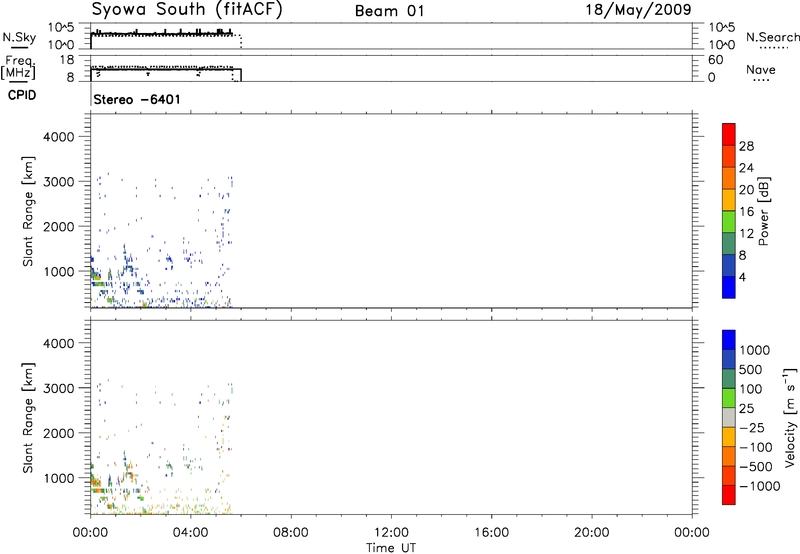Click the 'N.Sky' legend label
Screen dimensions: 800x554
click(19, 37)
